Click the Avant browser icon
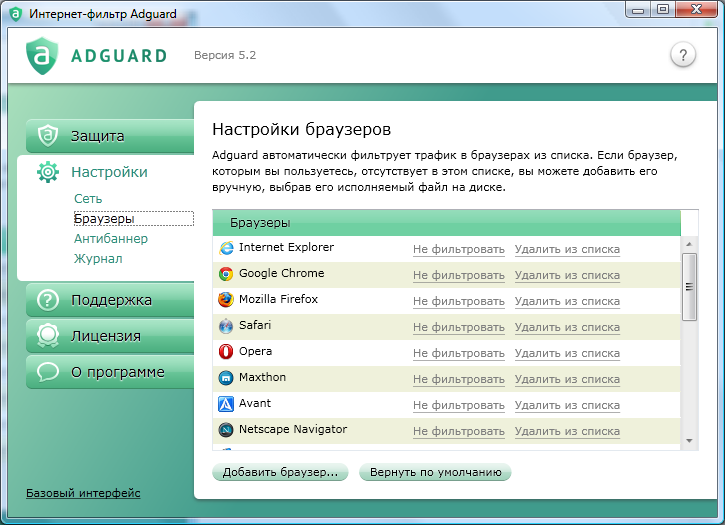This screenshot has height=525, width=725. tap(226, 404)
